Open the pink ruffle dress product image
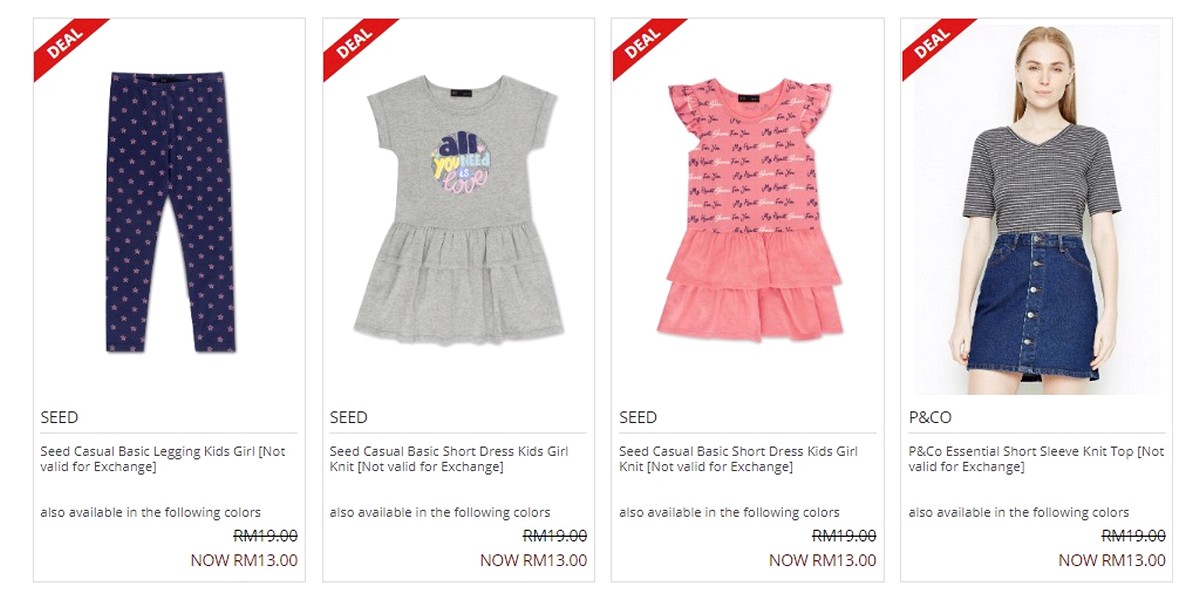This screenshot has height=607, width=1200. [747, 211]
